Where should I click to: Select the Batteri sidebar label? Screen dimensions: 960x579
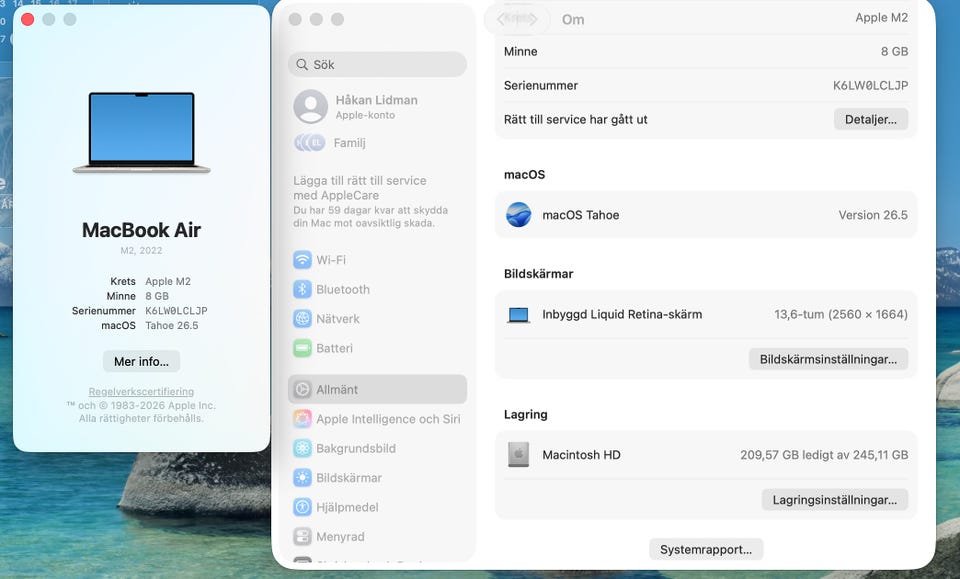point(334,348)
